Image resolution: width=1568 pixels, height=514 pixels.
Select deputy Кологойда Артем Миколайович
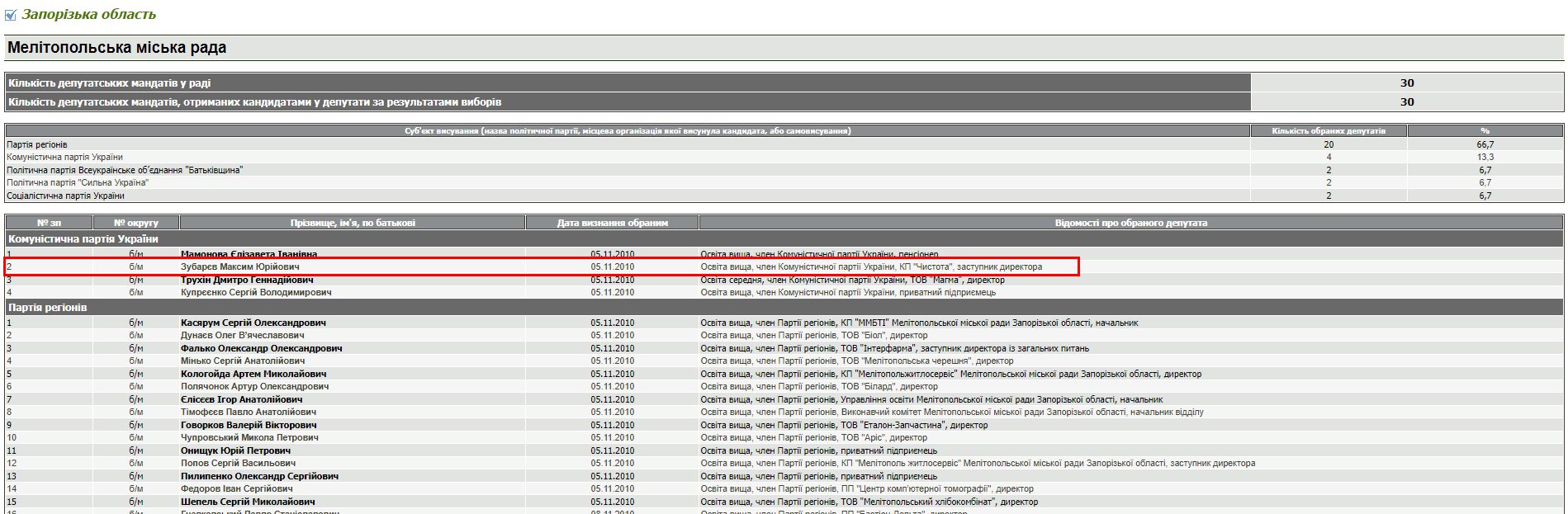[x=253, y=374]
